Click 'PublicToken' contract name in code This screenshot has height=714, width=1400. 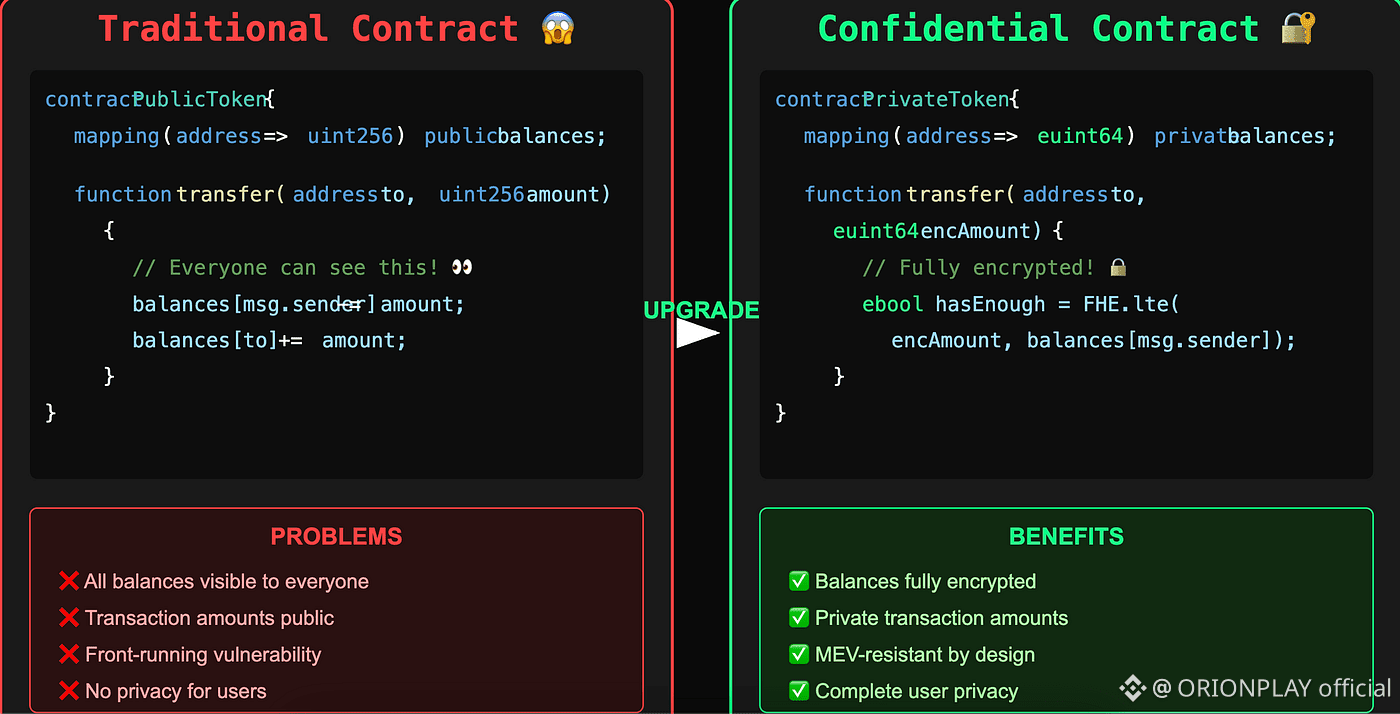[200, 99]
